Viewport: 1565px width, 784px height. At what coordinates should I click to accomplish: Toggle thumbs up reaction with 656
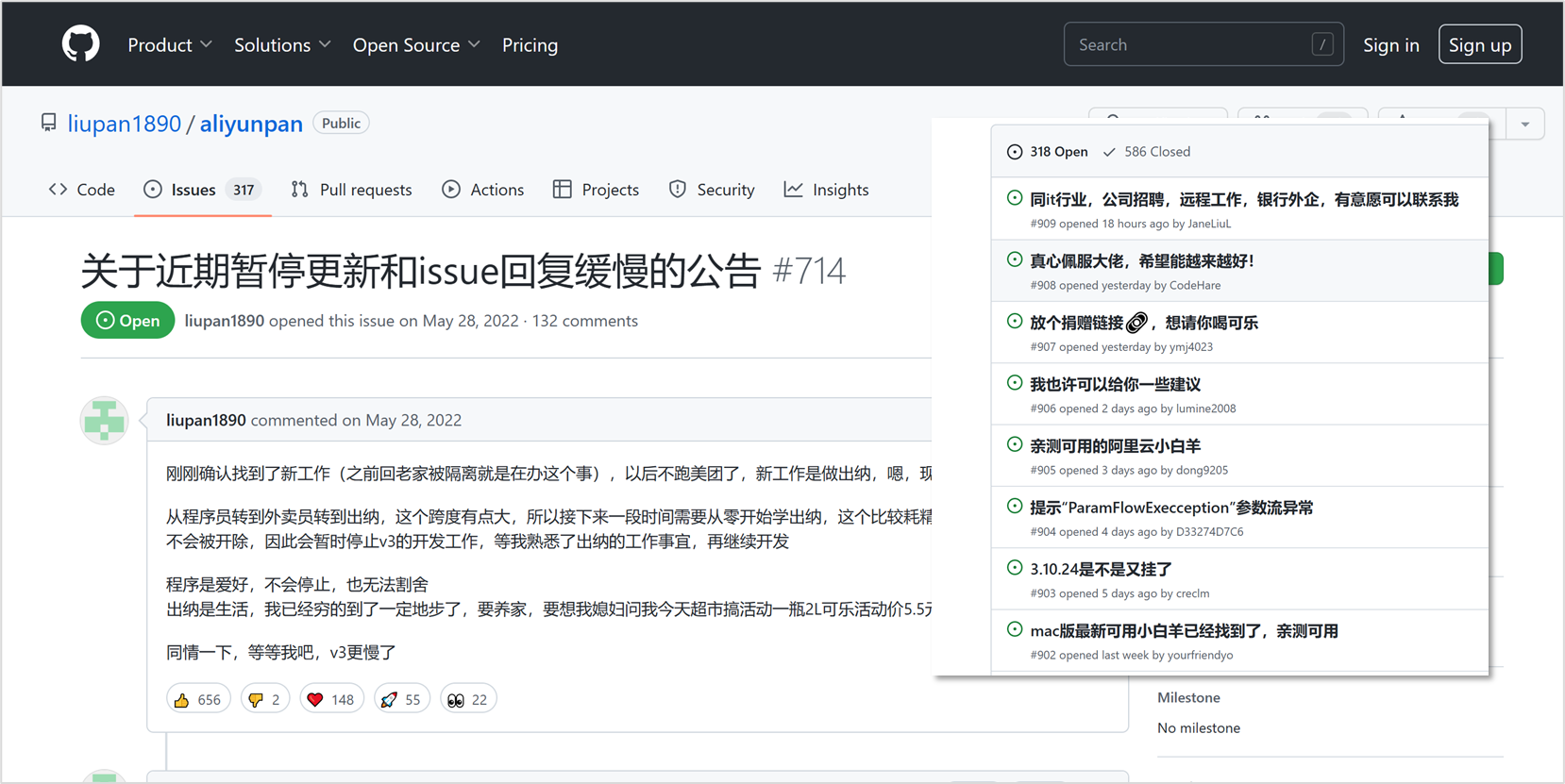tap(198, 699)
